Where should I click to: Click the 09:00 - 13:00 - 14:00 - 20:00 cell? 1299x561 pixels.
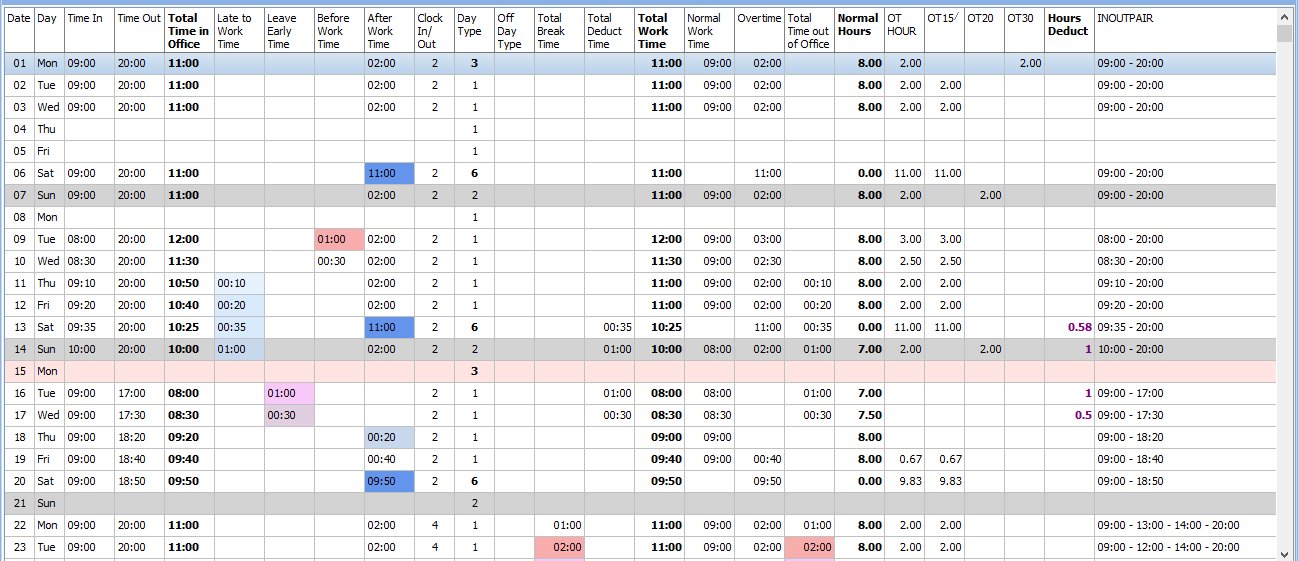[x=1167, y=525]
